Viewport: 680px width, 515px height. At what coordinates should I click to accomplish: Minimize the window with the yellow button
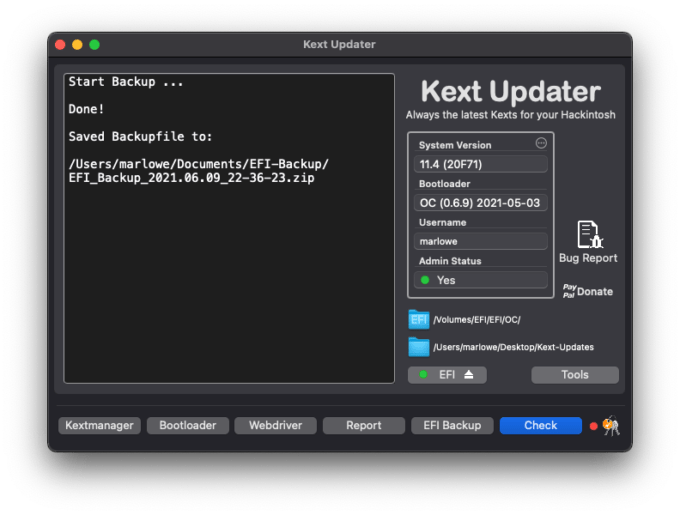[77, 45]
